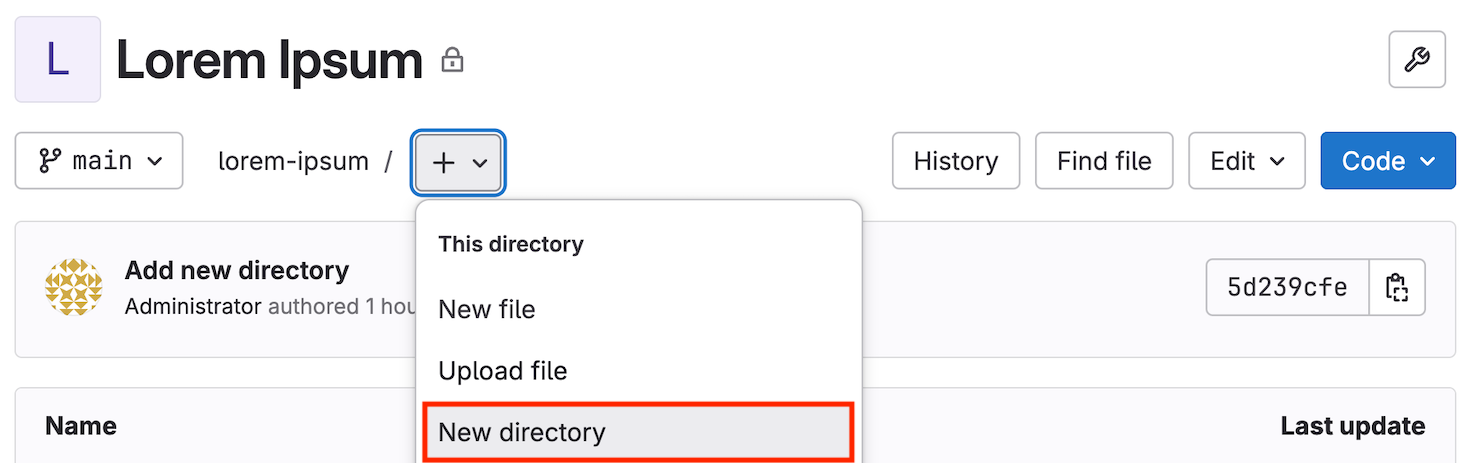Open the lorem-ipsum breadcrumb link
The image size is (1460, 463).
coord(293,161)
